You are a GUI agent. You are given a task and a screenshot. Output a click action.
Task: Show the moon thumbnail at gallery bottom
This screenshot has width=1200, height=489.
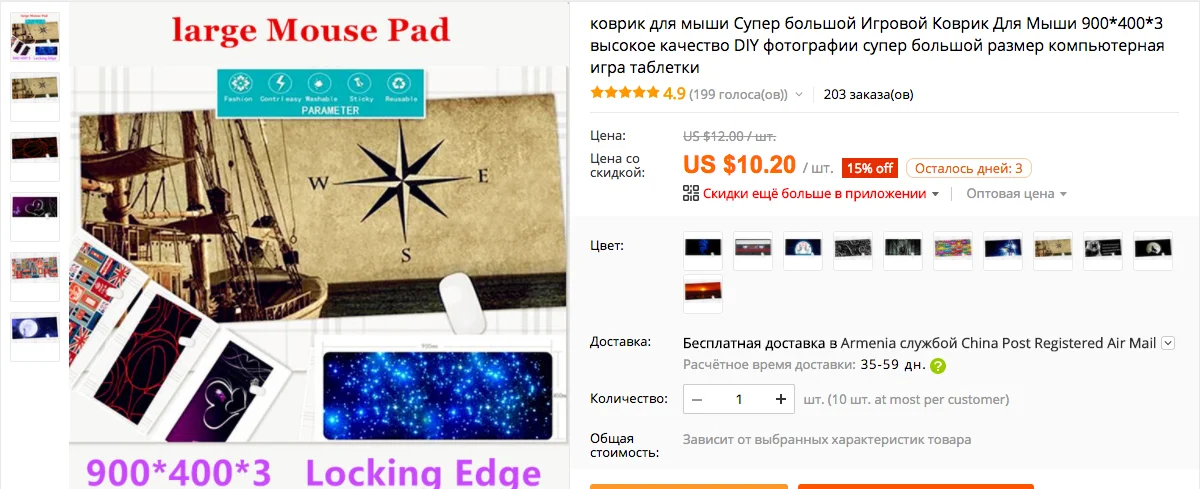(x=35, y=337)
